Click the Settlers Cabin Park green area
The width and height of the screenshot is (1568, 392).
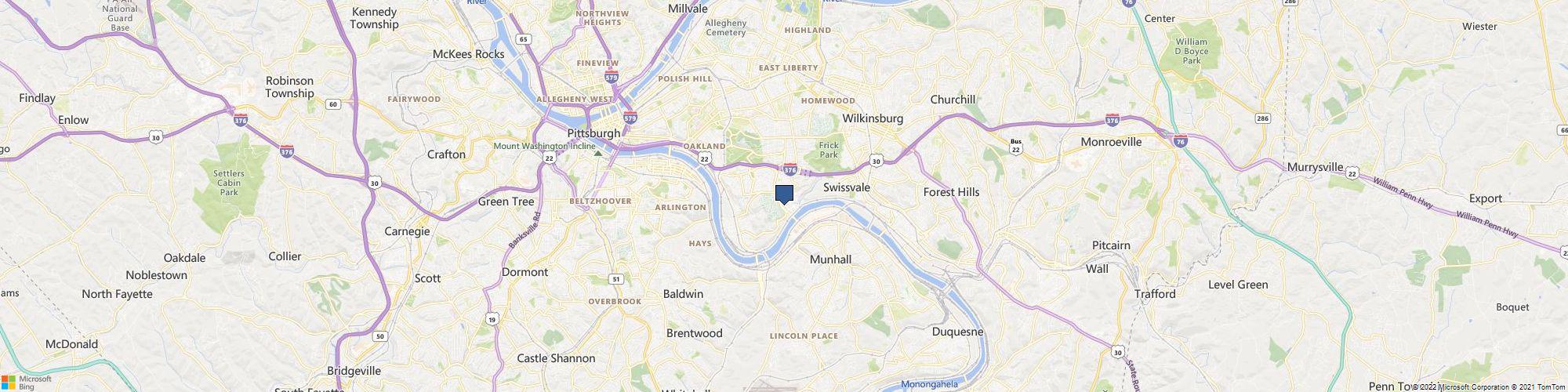pyautogui.click(x=228, y=183)
